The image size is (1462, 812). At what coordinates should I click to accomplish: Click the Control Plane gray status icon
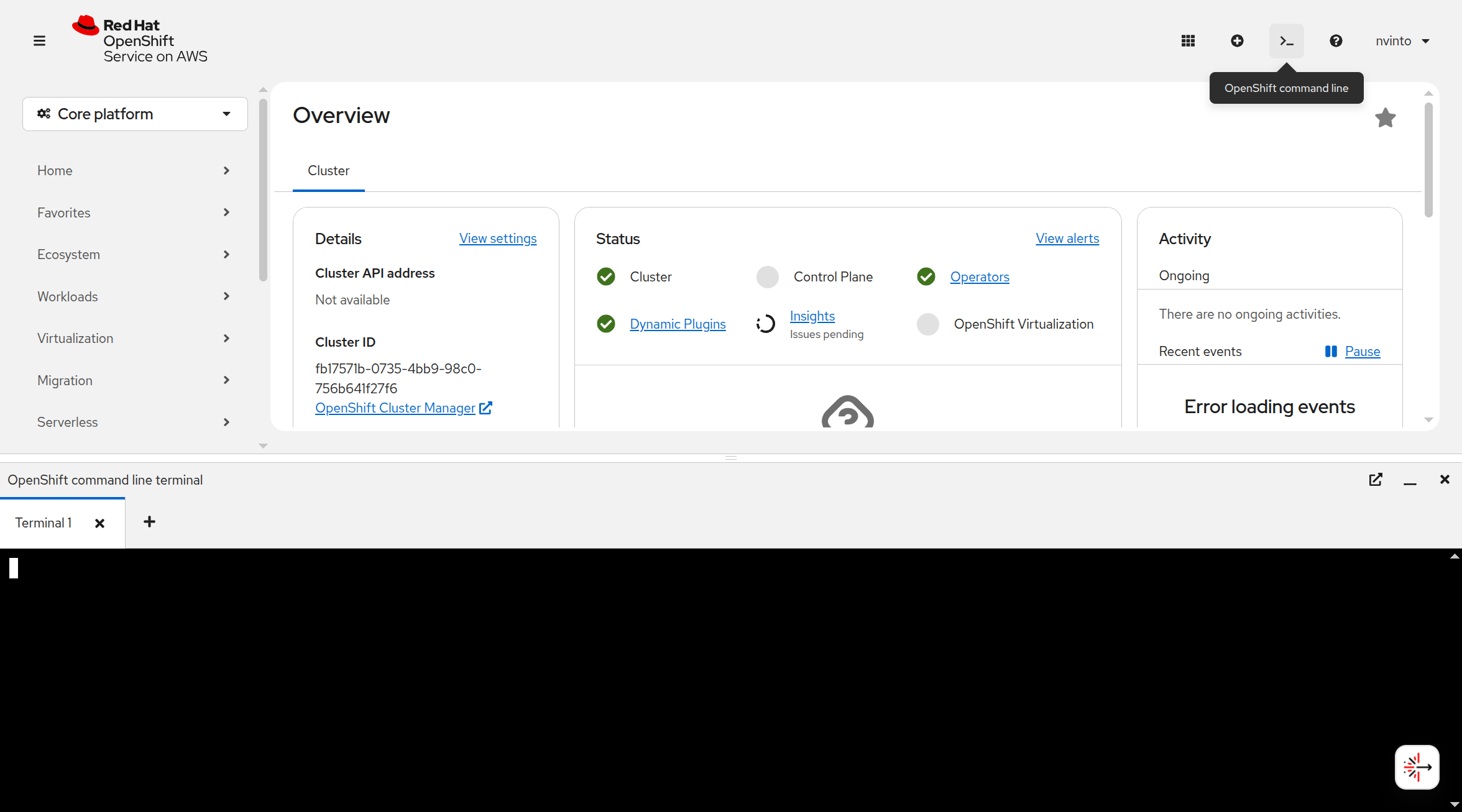pyautogui.click(x=768, y=276)
